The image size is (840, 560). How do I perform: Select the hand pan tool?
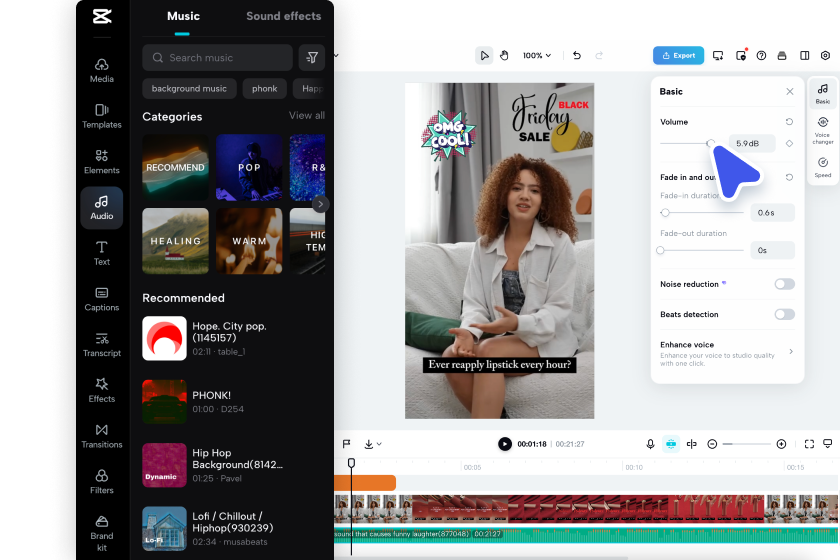click(x=504, y=55)
